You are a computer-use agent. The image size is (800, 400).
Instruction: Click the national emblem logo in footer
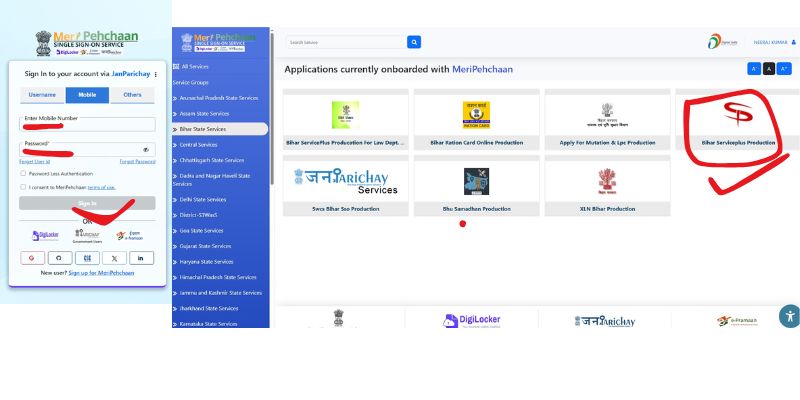point(339,318)
